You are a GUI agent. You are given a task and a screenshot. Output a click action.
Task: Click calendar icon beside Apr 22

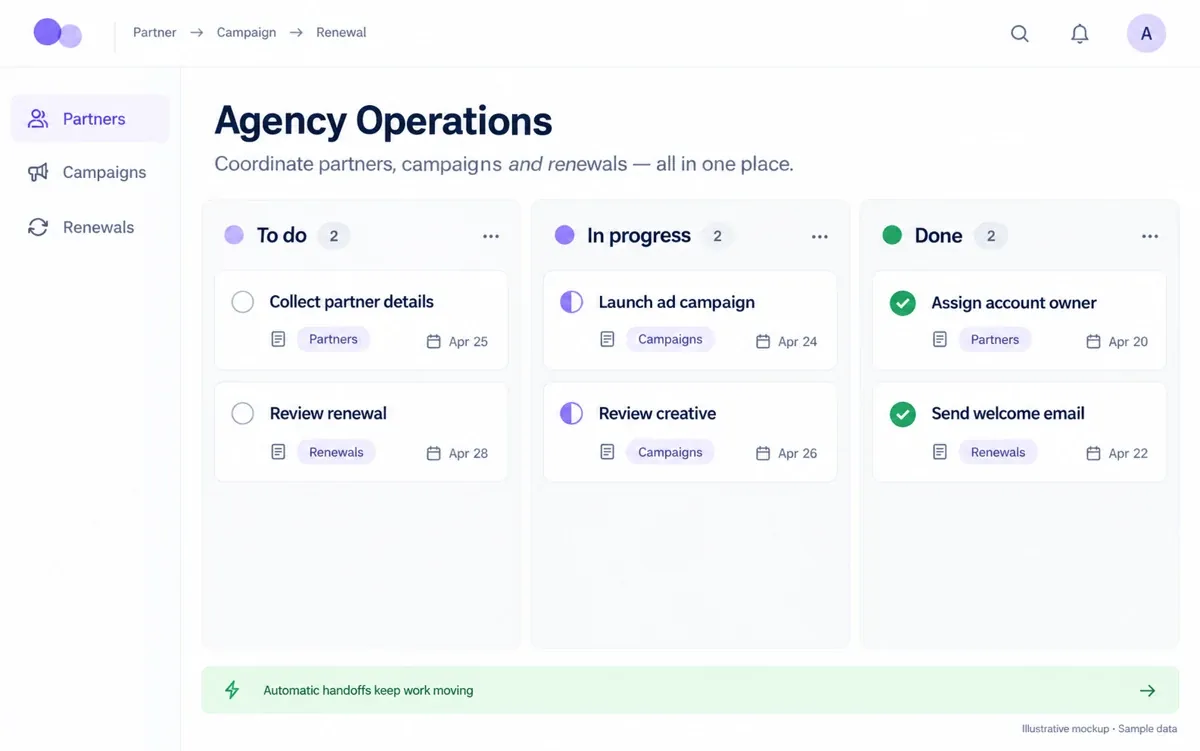coord(1094,453)
